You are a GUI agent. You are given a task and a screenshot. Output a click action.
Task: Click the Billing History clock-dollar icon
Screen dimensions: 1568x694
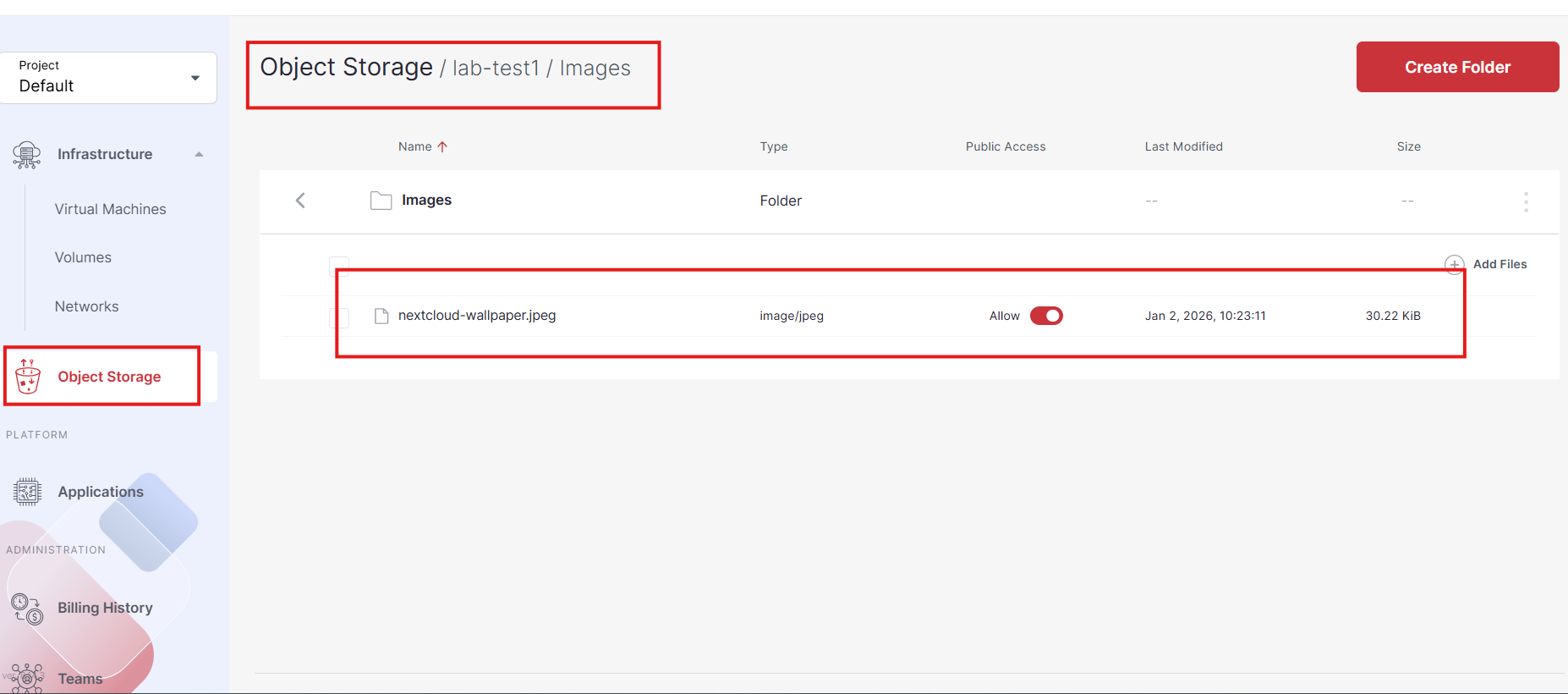27,609
